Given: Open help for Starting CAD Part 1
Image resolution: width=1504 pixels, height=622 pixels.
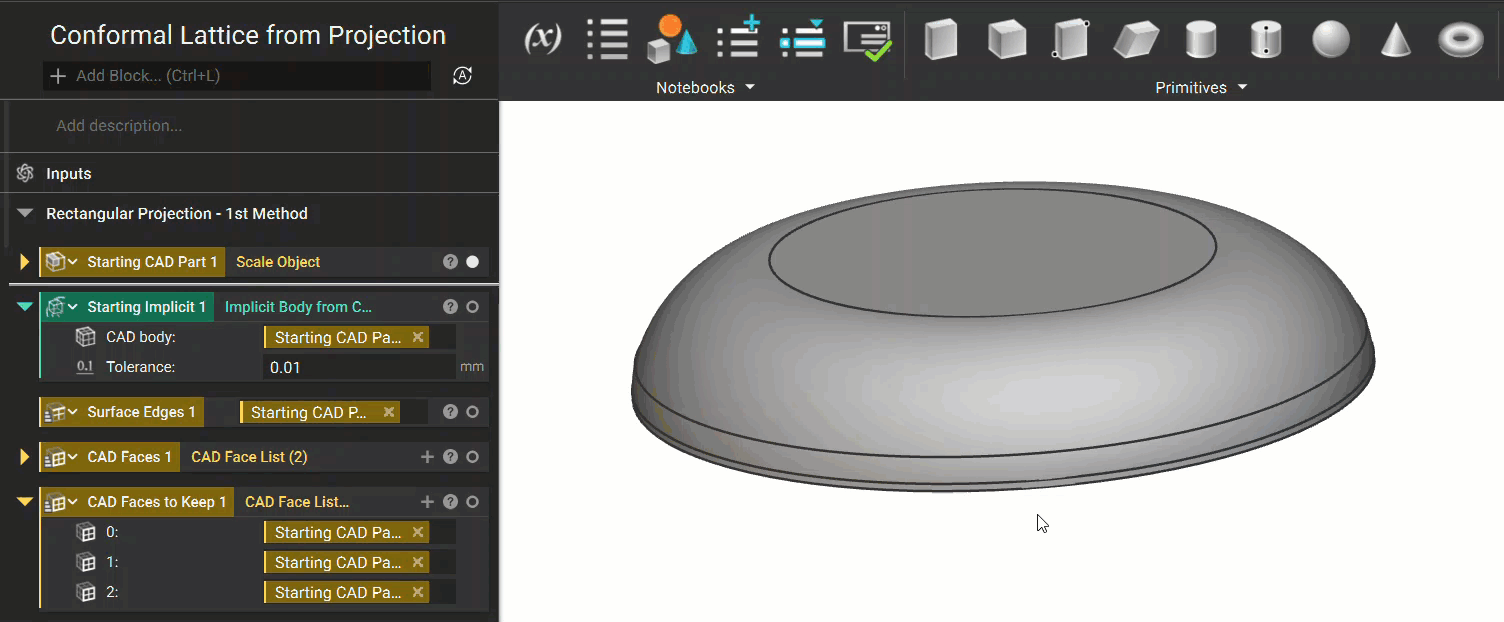Looking at the screenshot, I should coord(450,262).
